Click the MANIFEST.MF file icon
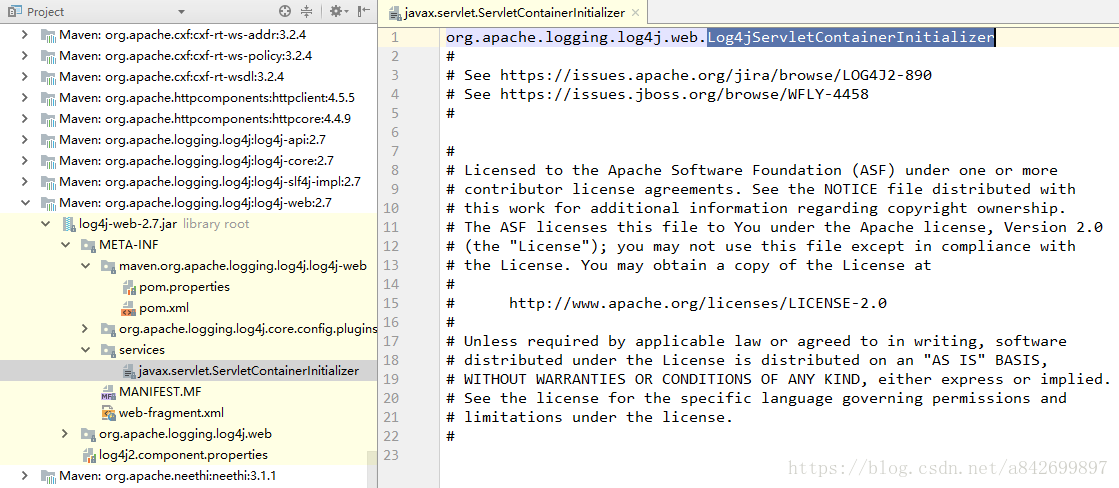This screenshot has width=1119, height=488. pos(108,392)
